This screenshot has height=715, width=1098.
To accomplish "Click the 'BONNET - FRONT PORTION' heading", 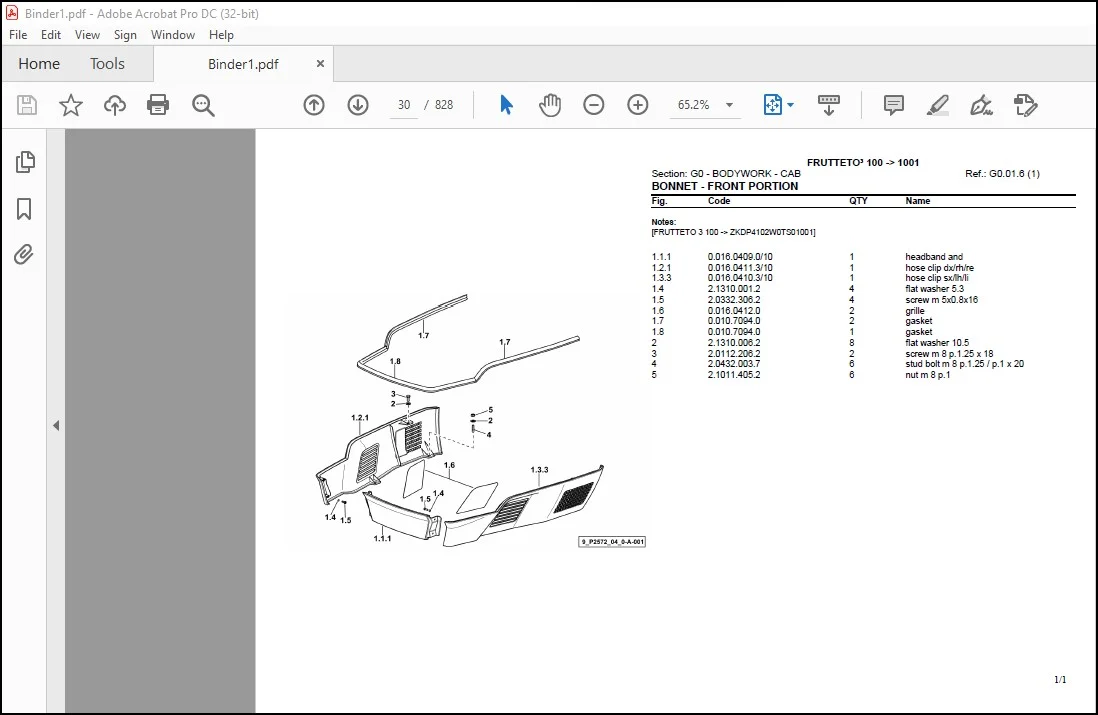I will (x=725, y=186).
